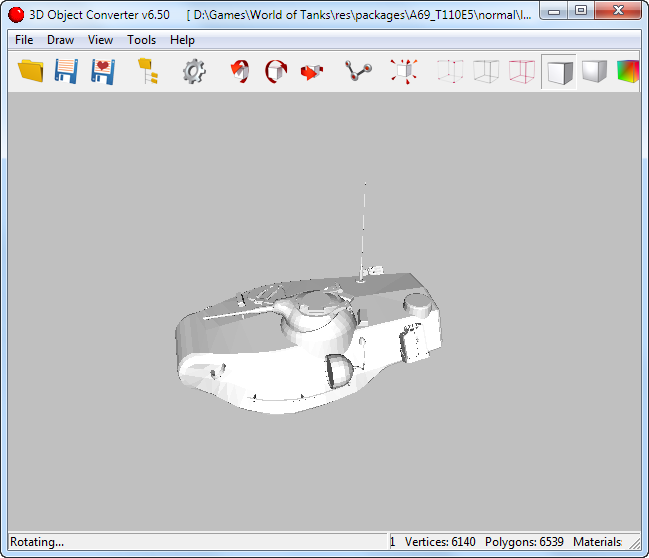Click the 'Vertices: 6140' status text
This screenshot has width=649, height=558.
[440, 541]
